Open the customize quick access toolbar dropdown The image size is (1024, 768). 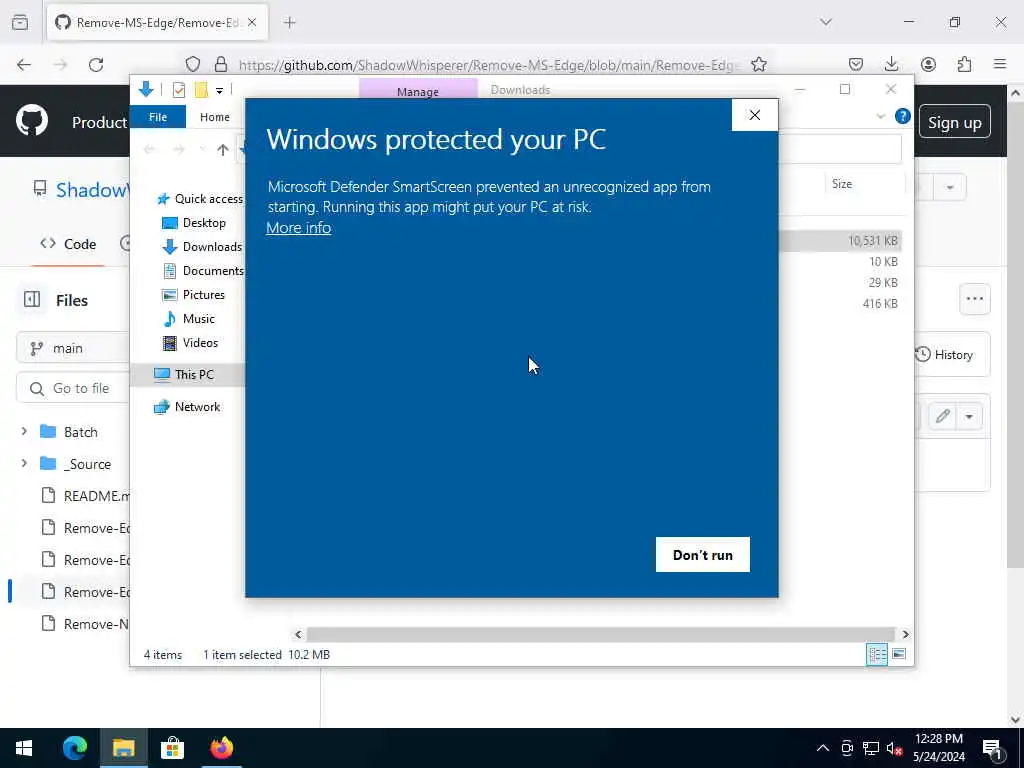pos(219,90)
